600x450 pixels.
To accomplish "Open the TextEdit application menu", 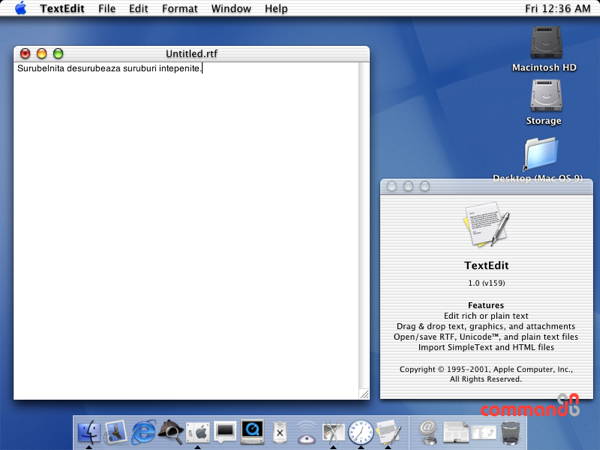I will point(62,8).
